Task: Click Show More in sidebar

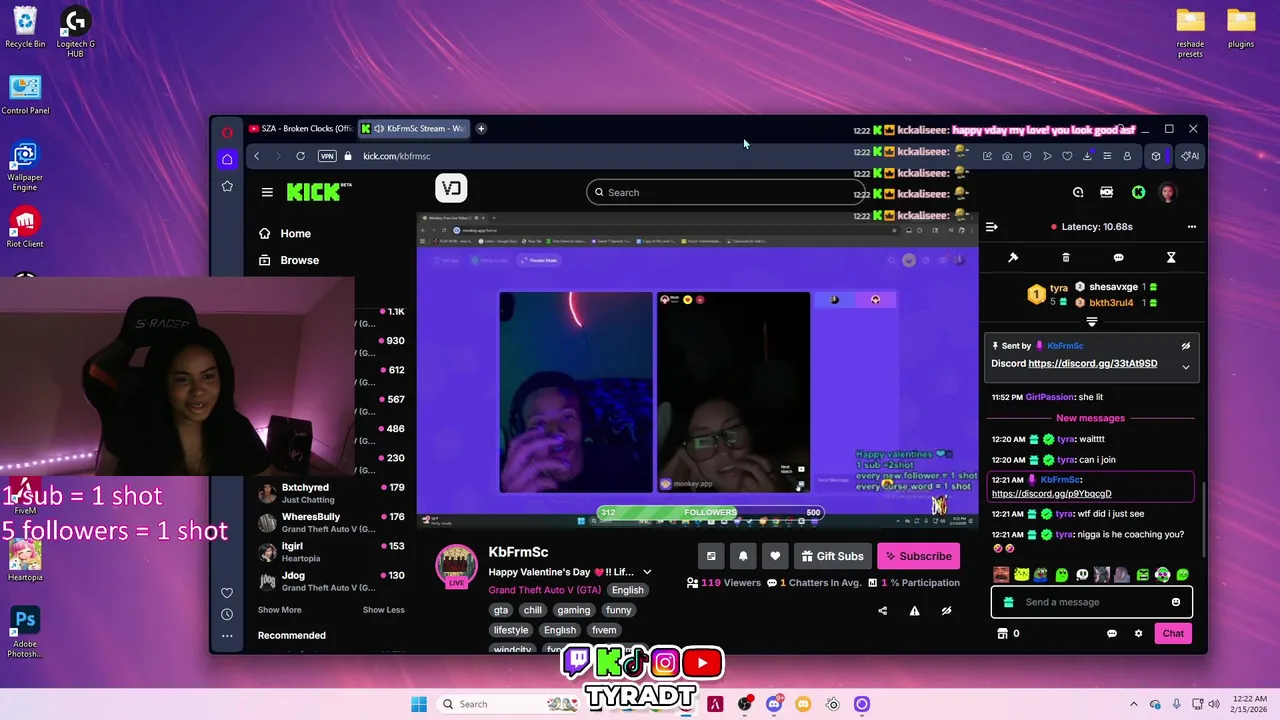Action: coord(279,610)
